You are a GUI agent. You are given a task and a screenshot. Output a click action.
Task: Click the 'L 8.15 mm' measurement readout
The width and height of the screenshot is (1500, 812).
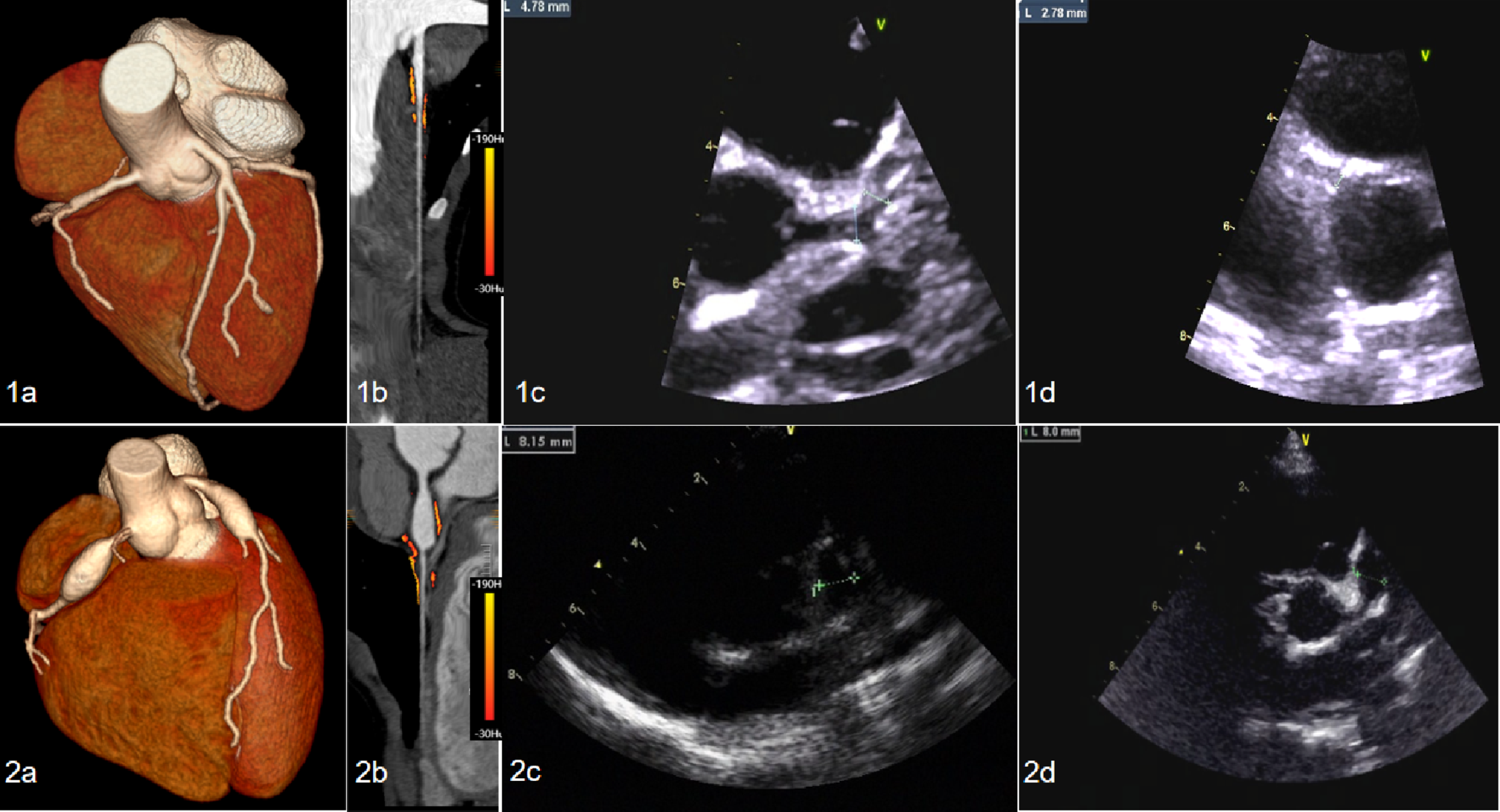pos(538,442)
